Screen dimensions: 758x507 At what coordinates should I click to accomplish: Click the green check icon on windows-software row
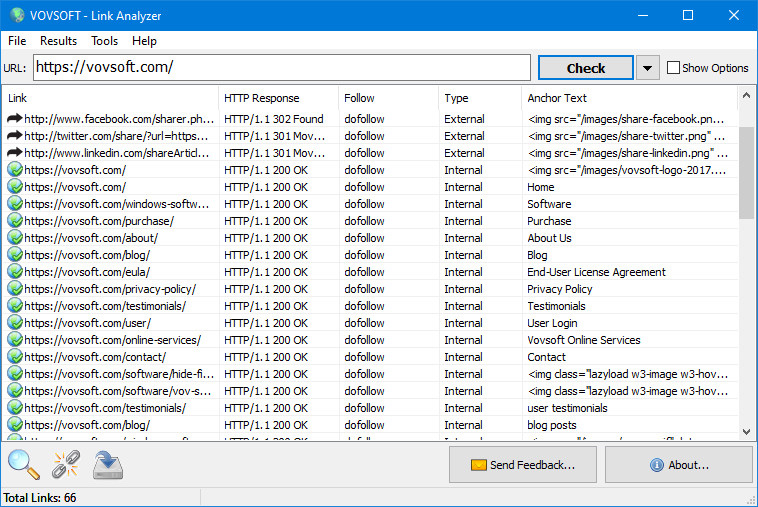[x=15, y=204]
